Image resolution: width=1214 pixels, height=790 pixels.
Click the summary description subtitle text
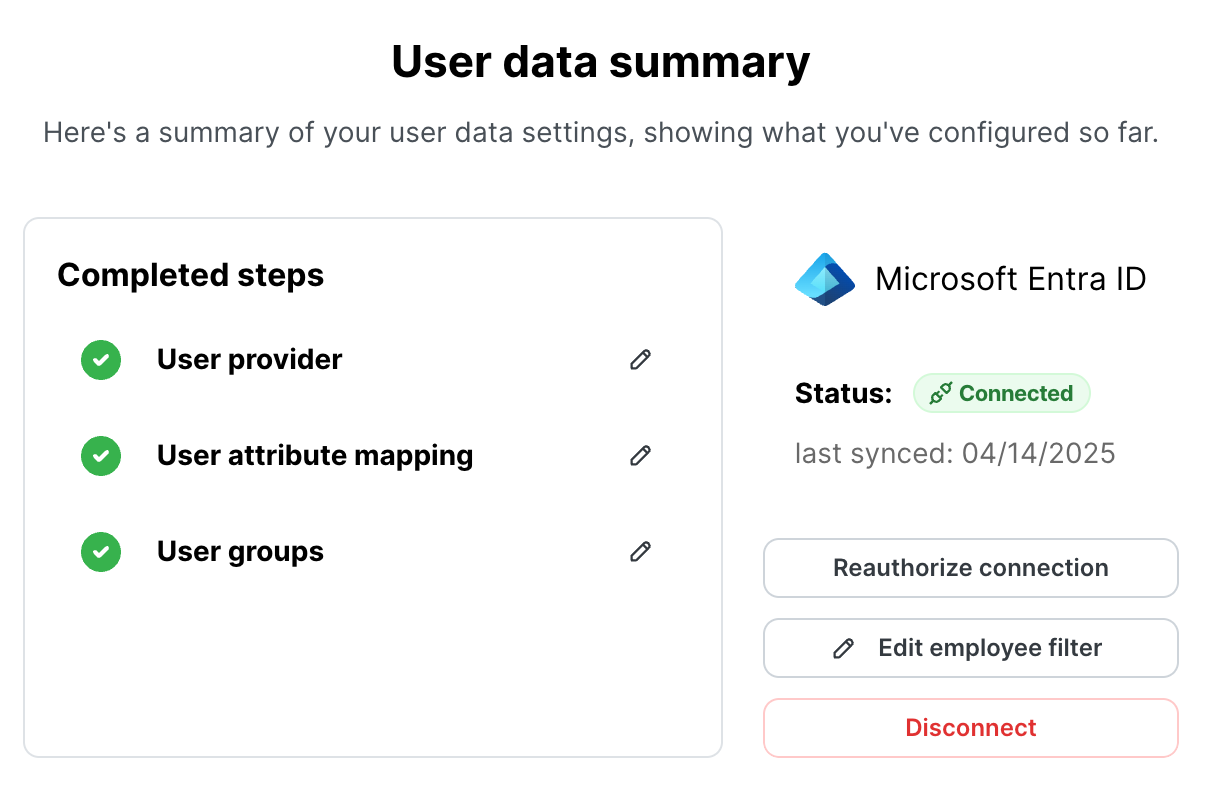click(x=601, y=133)
